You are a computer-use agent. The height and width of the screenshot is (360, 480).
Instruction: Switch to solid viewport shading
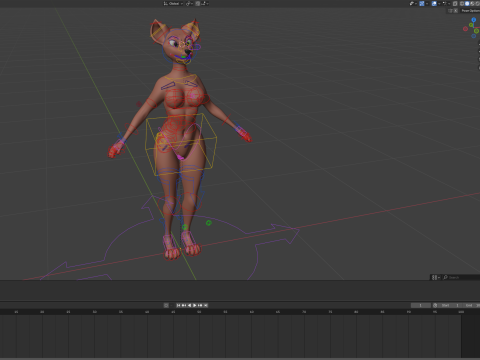click(x=467, y=4)
